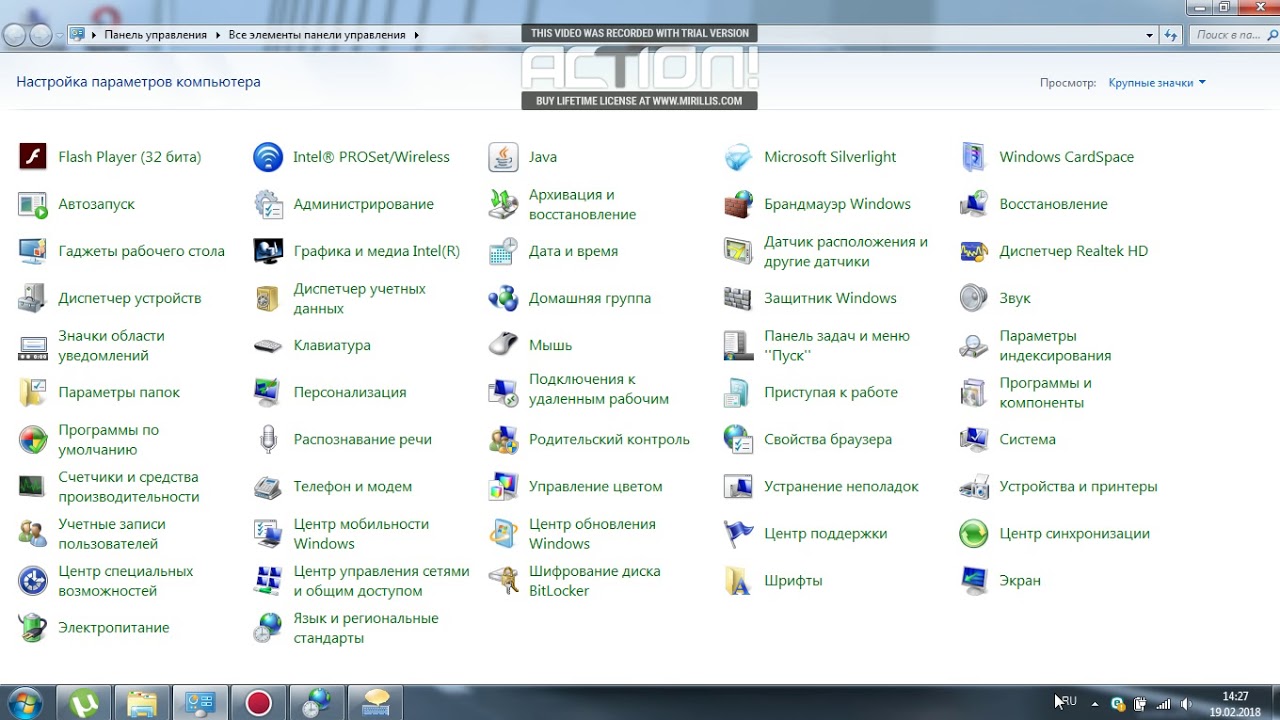Image resolution: width=1280 pixels, height=720 pixels.
Task: Open Учетные записи пользователей link
Action: [112, 534]
